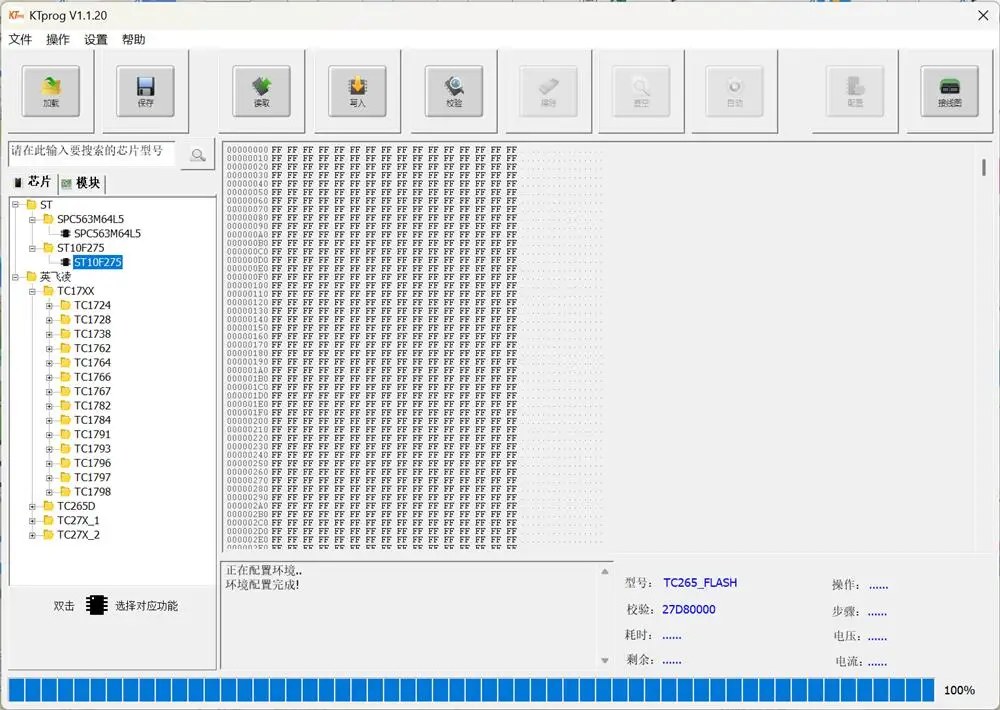Collapse the ST root node
Viewport: 1000px width, 710px height.
pyautogui.click(x=15, y=205)
